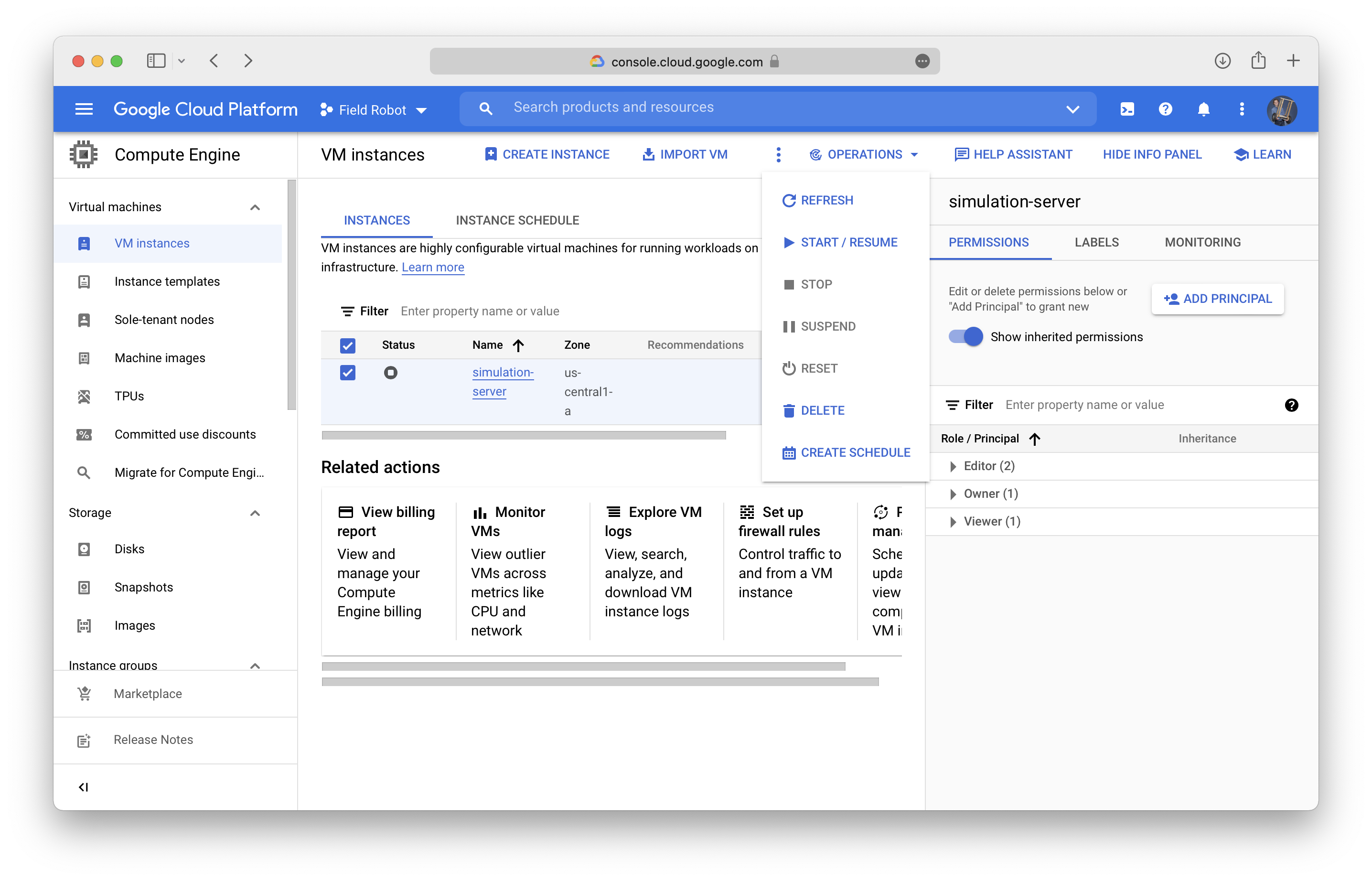Viewport: 1372px width, 881px height.
Task: Toggle Show inherited permissions switch
Action: click(x=965, y=337)
